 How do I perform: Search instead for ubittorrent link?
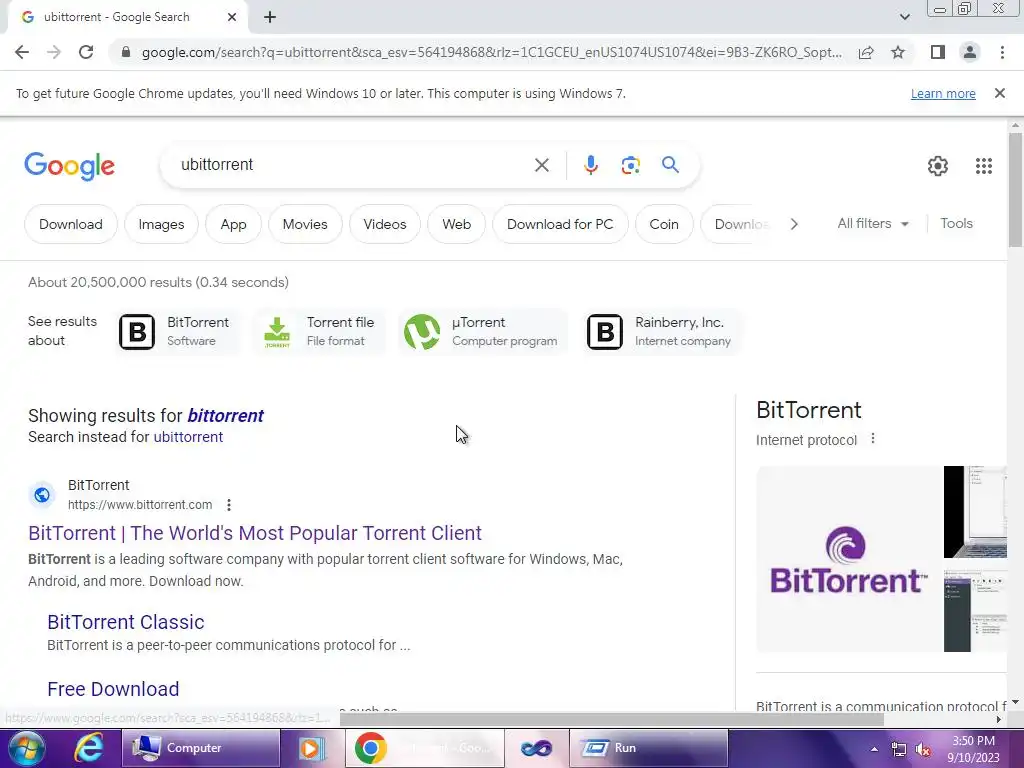click(x=188, y=437)
